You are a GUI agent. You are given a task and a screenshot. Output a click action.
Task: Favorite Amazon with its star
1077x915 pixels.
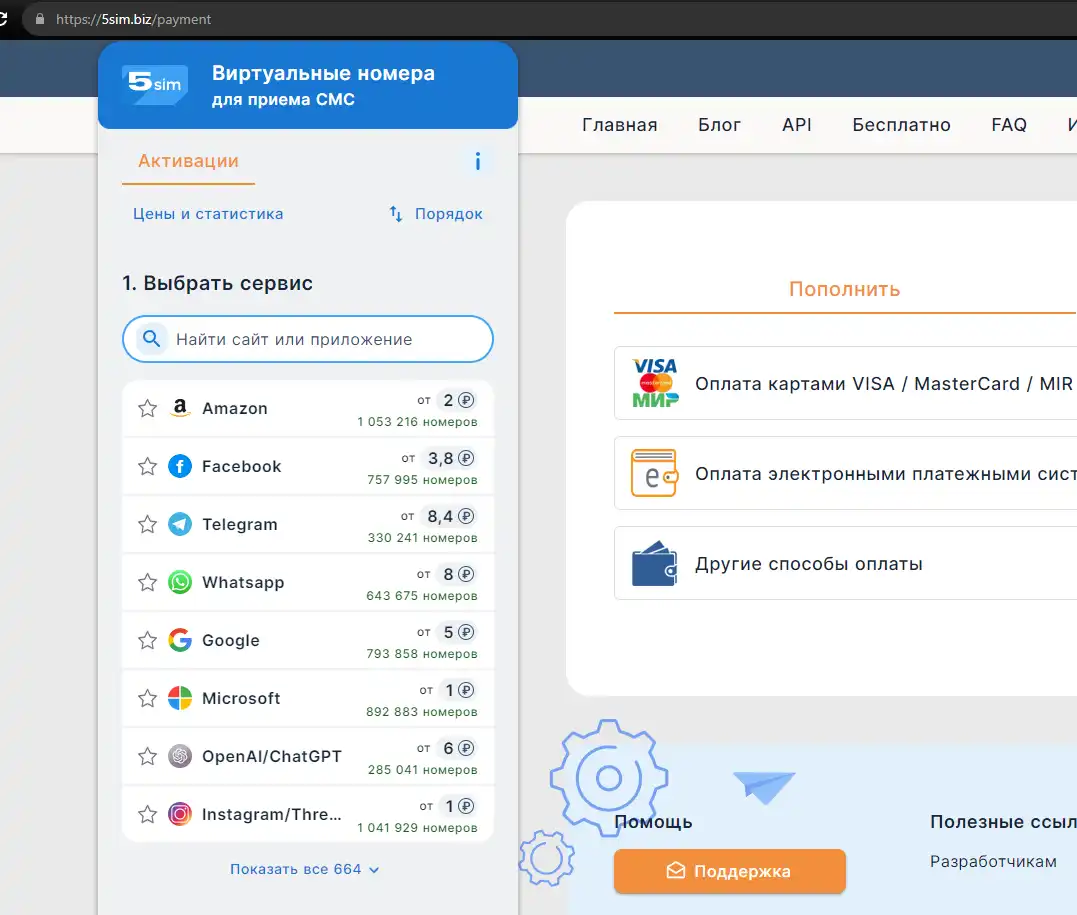(x=148, y=409)
